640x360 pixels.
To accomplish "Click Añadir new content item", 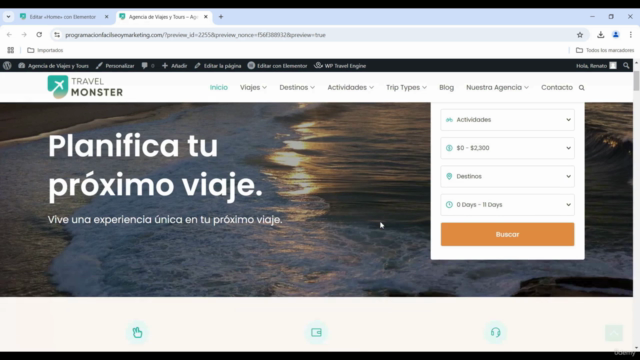I will [174, 66].
